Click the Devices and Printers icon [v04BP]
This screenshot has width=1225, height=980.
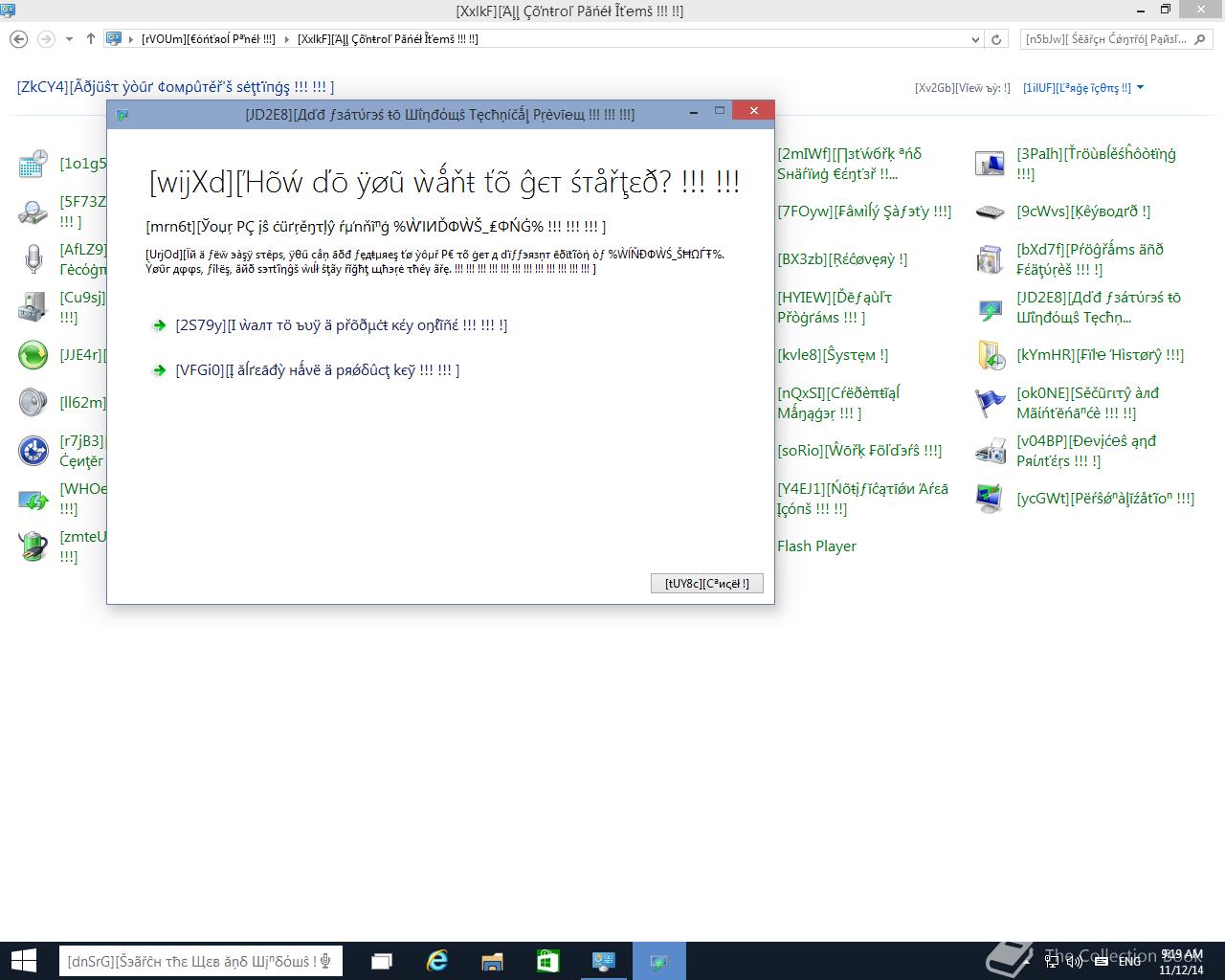(x=991, y=451)
